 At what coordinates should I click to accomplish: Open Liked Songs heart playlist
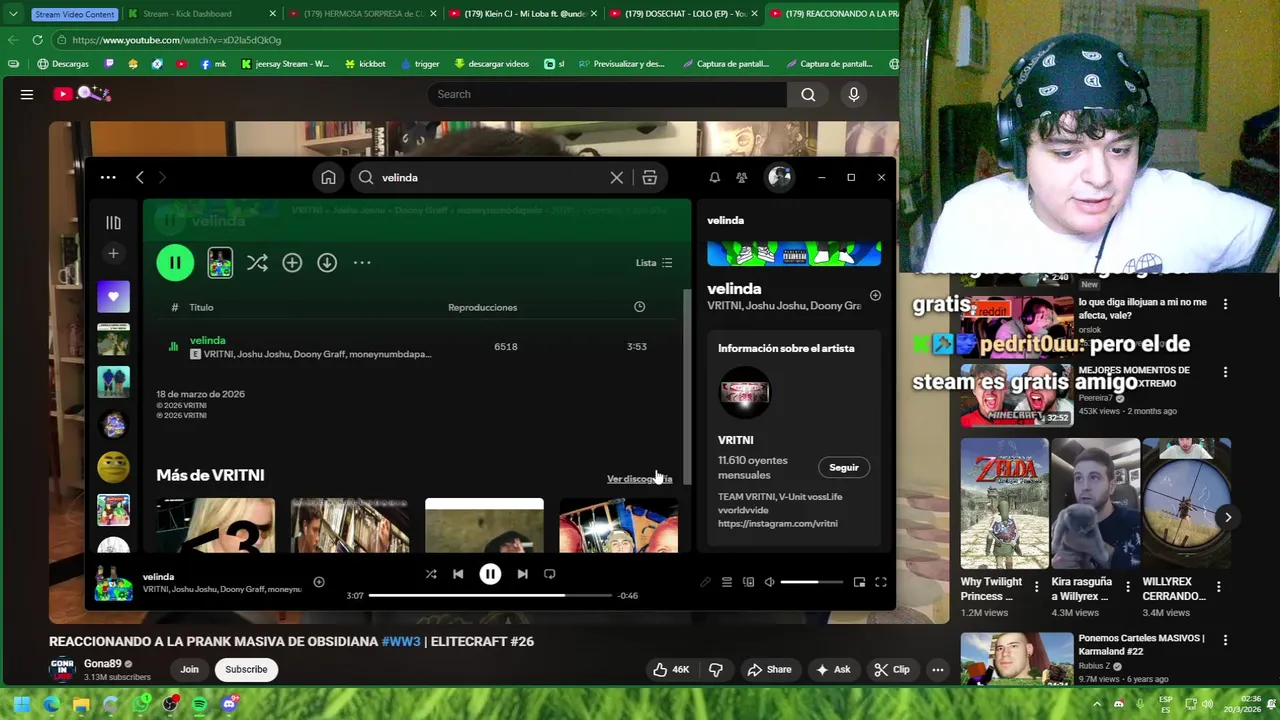(113, 297)
